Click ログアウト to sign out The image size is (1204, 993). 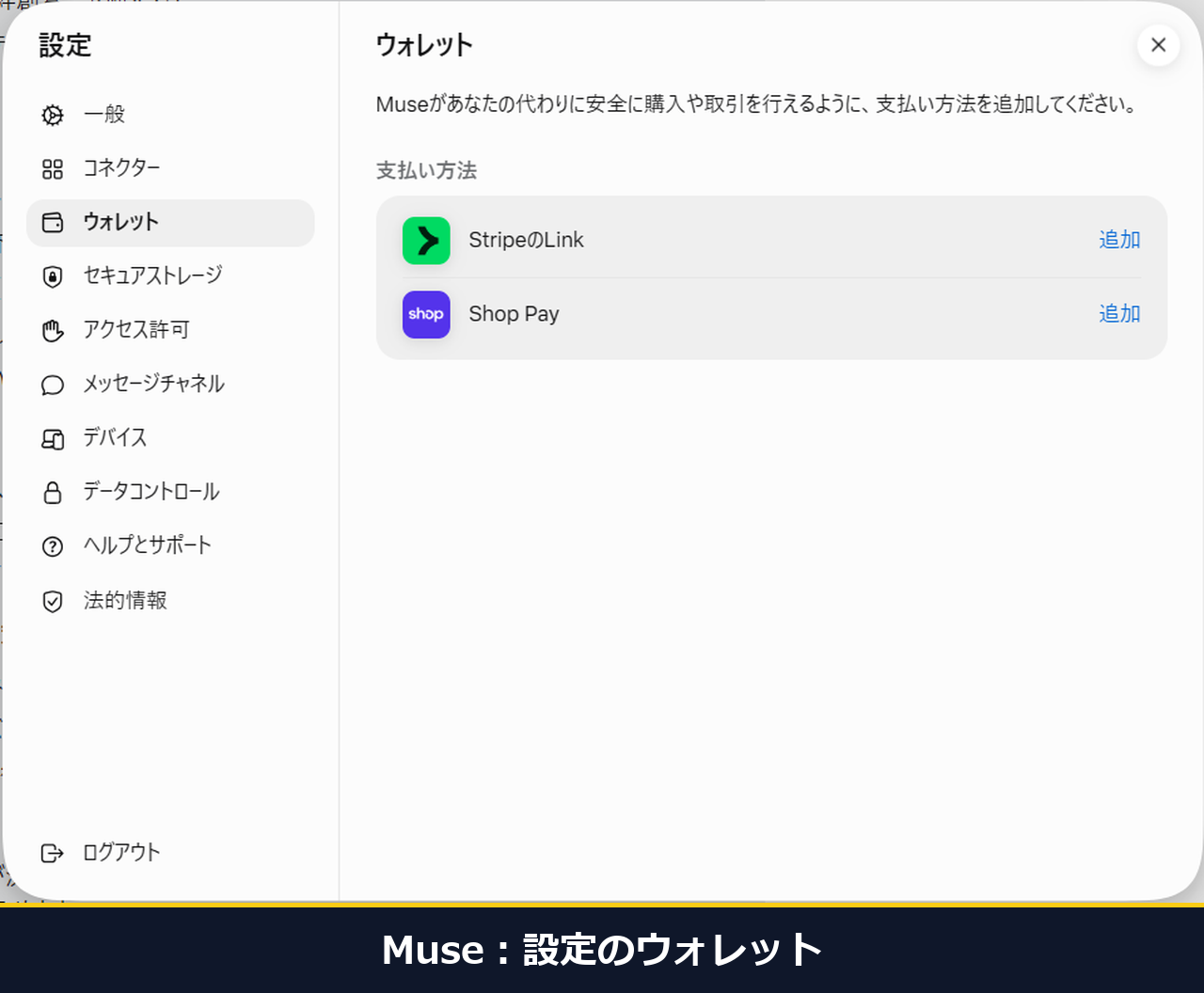tap(170, 853)
